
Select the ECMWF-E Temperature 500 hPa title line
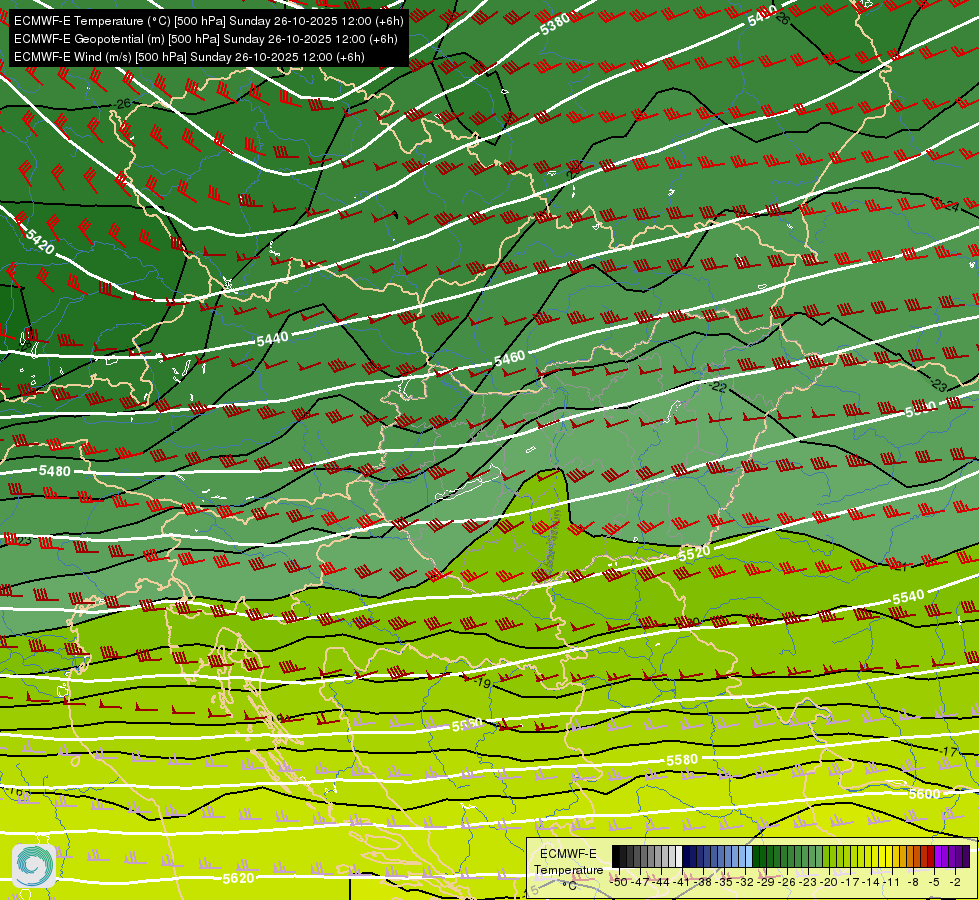point(209,21)
